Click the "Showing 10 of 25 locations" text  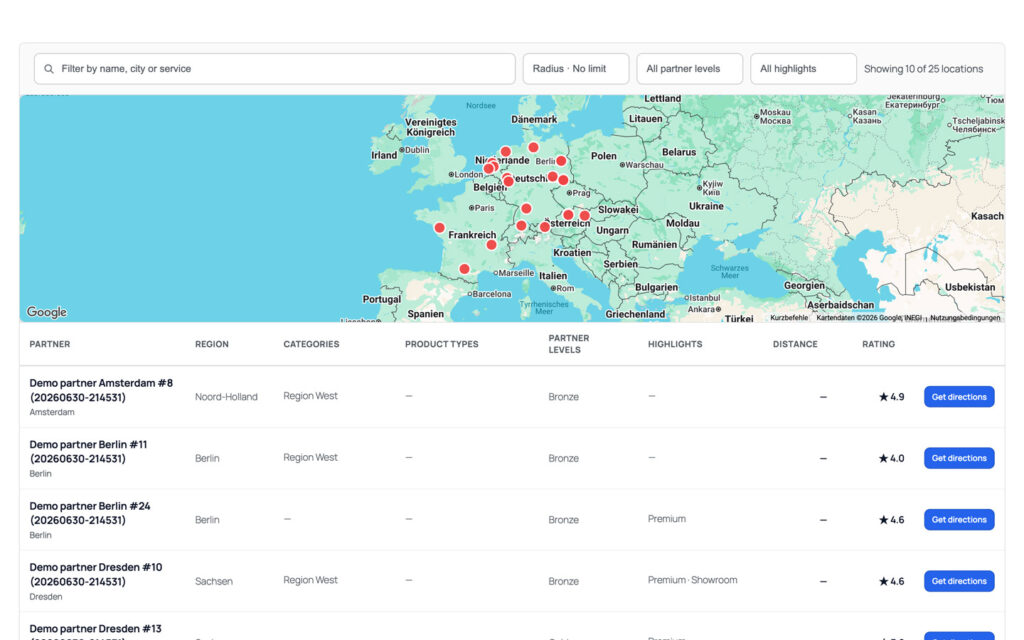[923, 69]
